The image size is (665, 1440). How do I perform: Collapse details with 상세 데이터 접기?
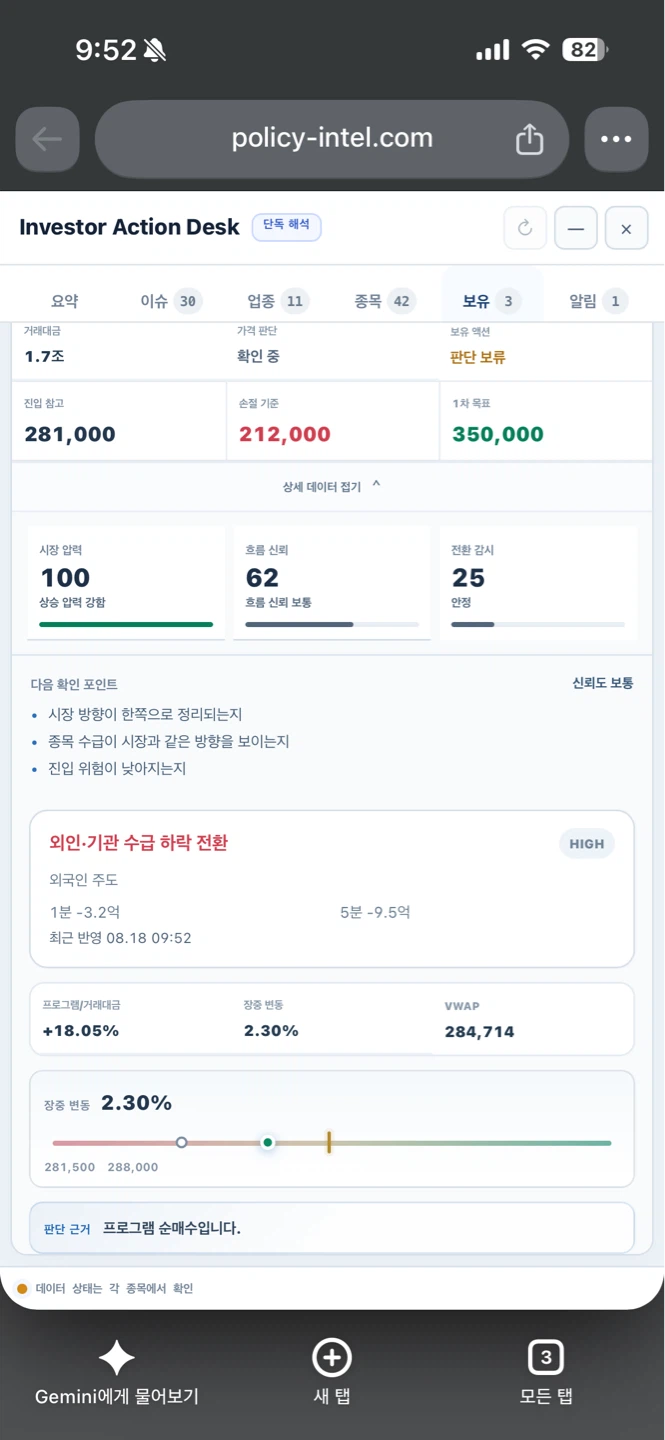pos(332,486)
